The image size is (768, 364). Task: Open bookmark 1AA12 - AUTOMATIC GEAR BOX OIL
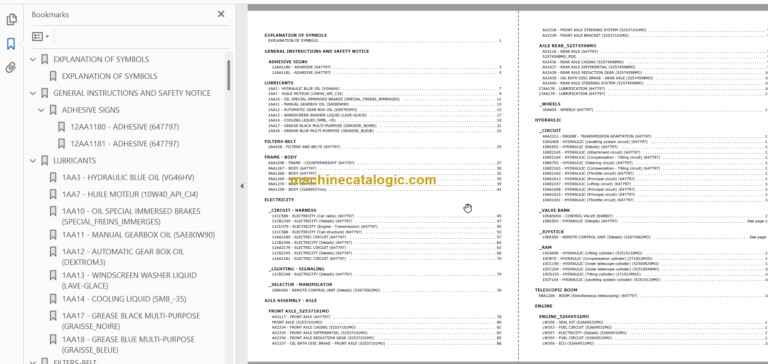pyautogui.click(x=122, y=257)
